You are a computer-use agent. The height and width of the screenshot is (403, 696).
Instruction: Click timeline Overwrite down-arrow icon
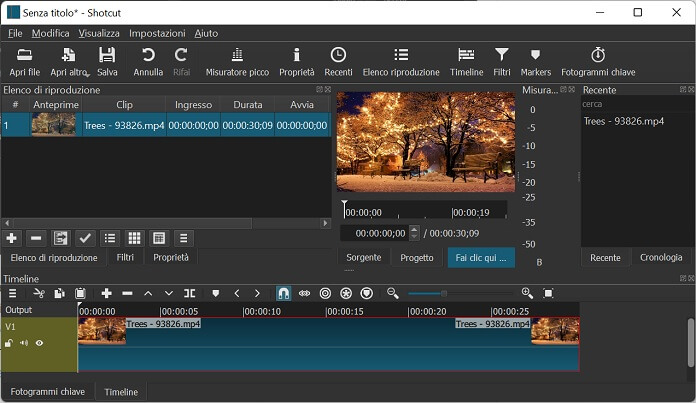[x=169, y=293]
